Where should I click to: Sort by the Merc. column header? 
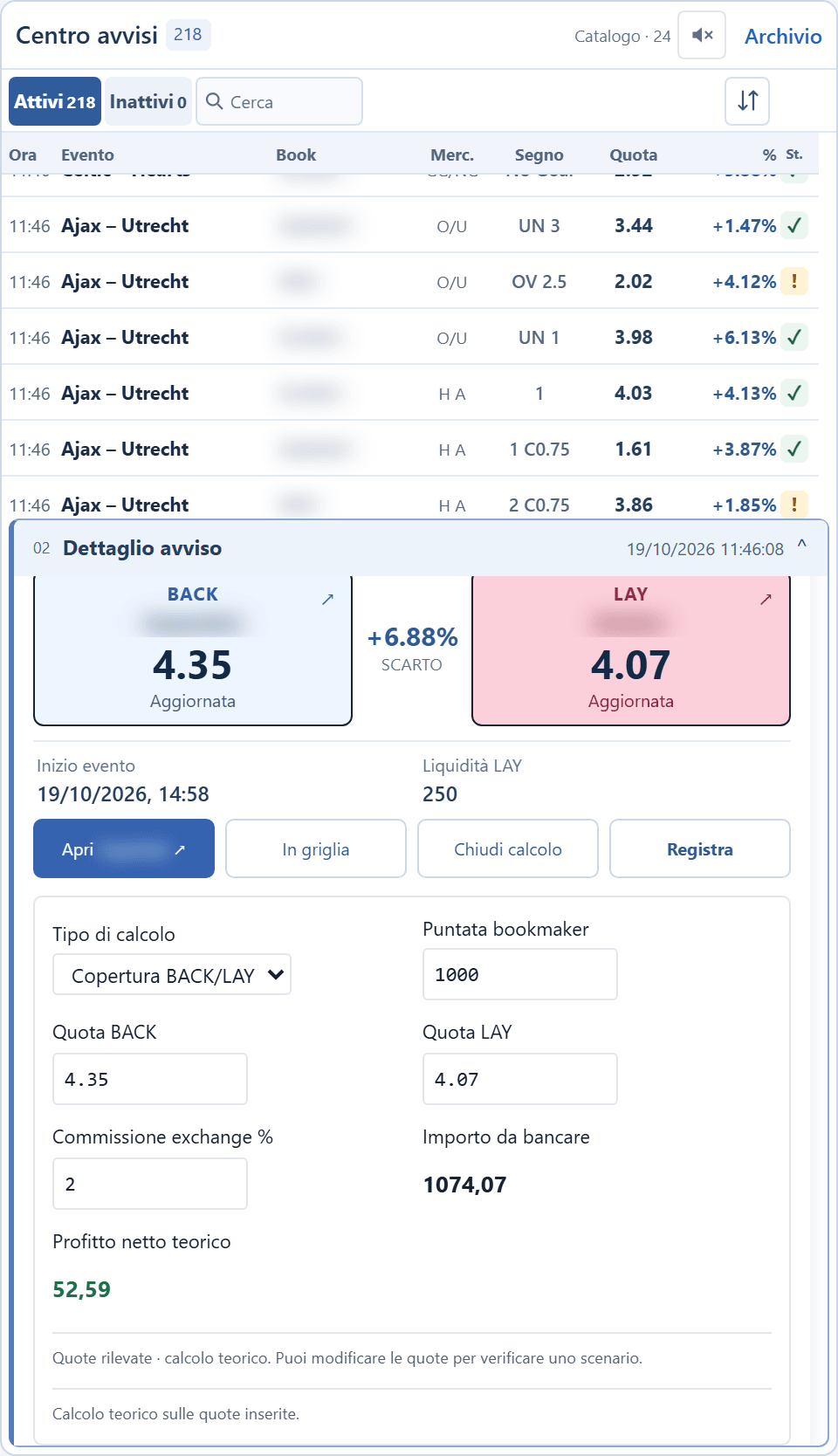click(x=452, y=155)
